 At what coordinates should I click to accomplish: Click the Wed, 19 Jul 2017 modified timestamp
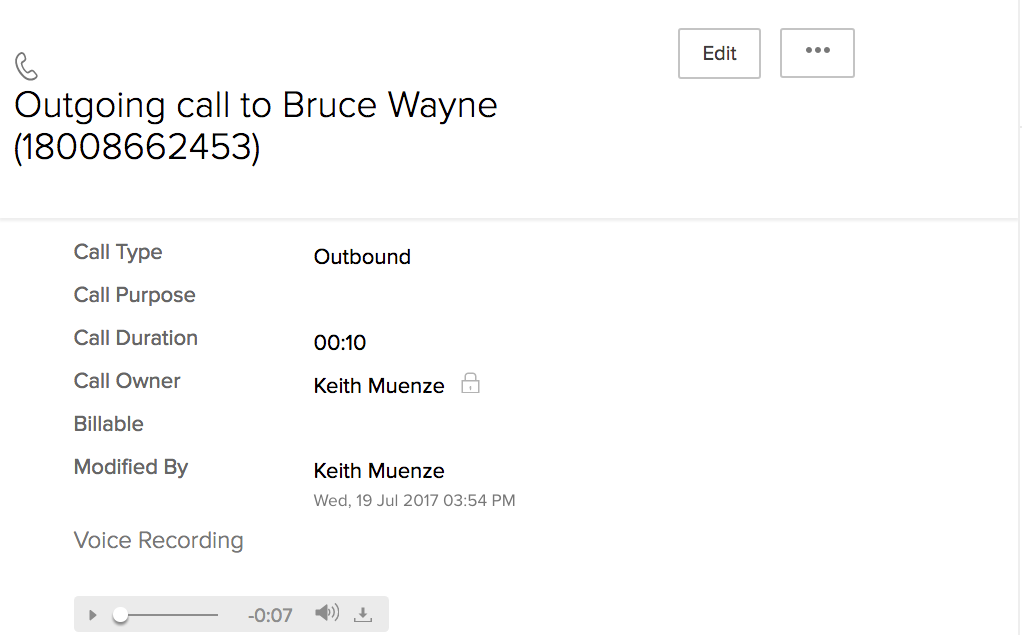click(x=414, y=500)
